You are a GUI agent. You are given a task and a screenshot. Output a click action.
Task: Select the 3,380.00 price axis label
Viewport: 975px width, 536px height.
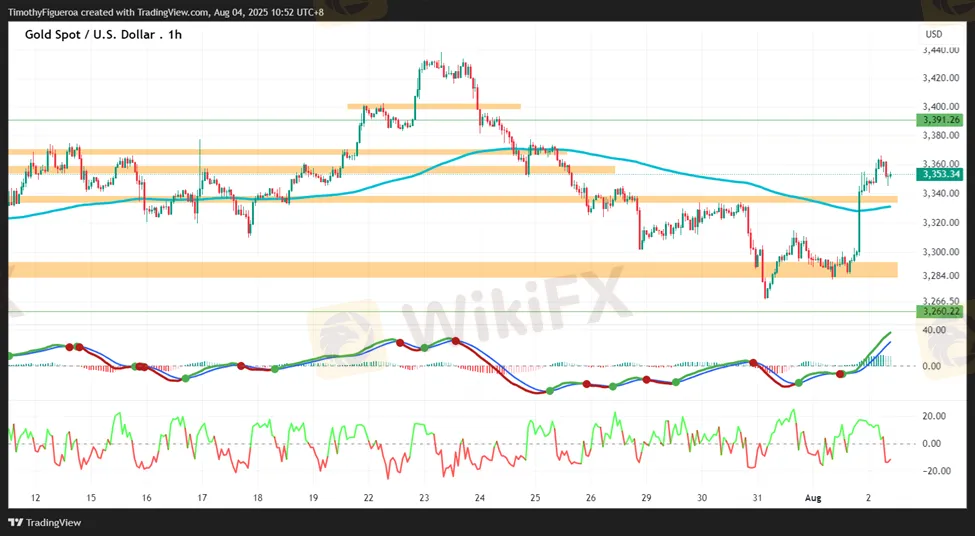pos(941,136)
